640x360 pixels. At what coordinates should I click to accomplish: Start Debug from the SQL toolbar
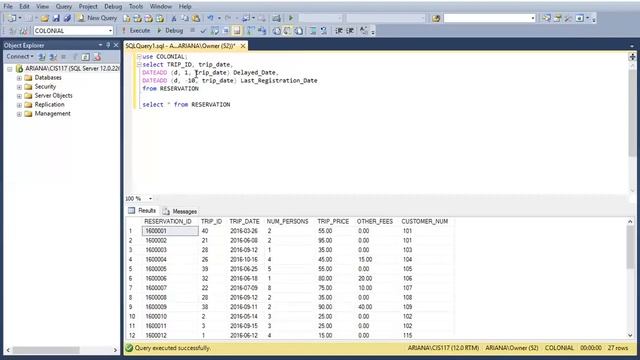[170, 31]
